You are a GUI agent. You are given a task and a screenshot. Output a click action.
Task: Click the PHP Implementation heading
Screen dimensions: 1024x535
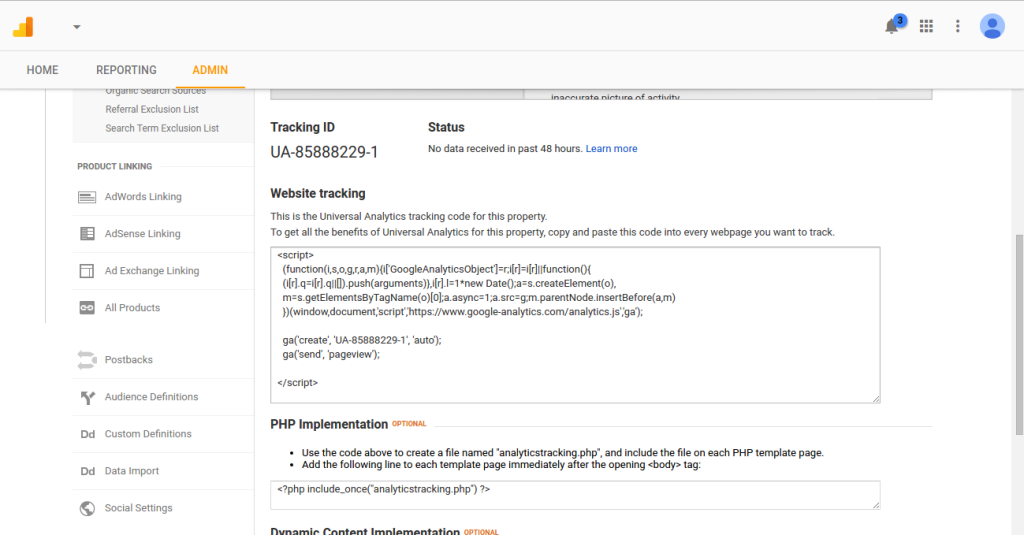[x=329, y=425]
